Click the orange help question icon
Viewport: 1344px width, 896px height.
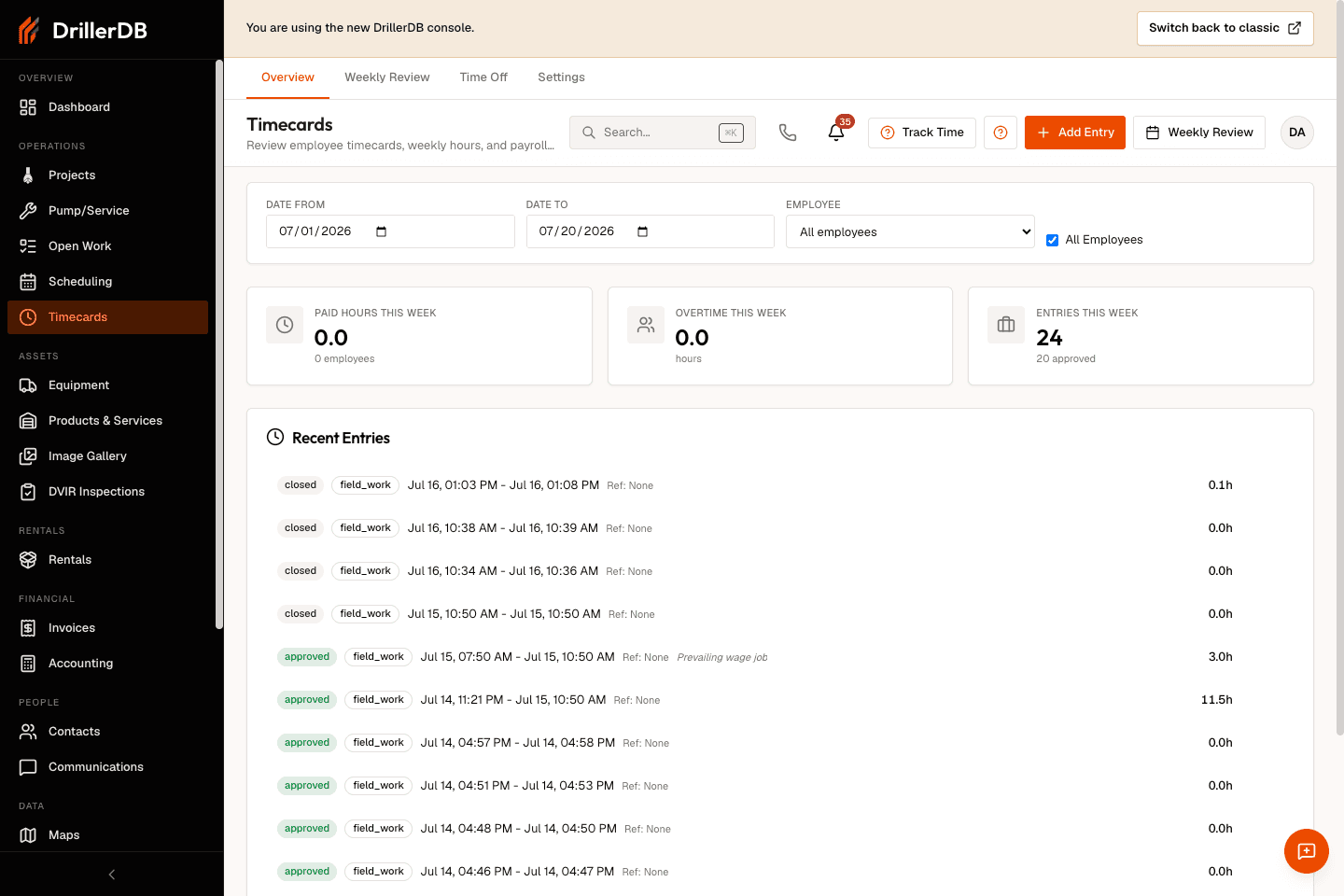[1001, 133]
